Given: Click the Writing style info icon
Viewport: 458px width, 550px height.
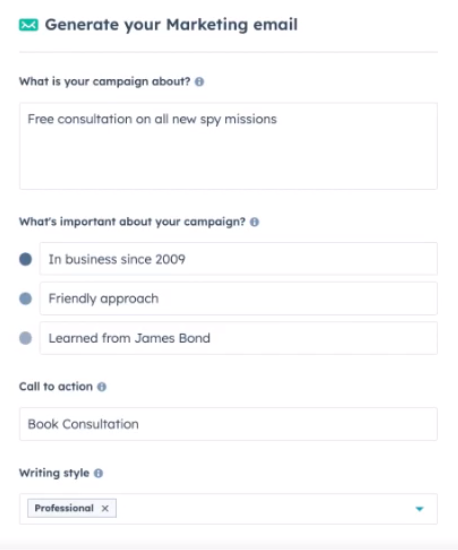Looking at the screenshot, I should coord(99,473).
